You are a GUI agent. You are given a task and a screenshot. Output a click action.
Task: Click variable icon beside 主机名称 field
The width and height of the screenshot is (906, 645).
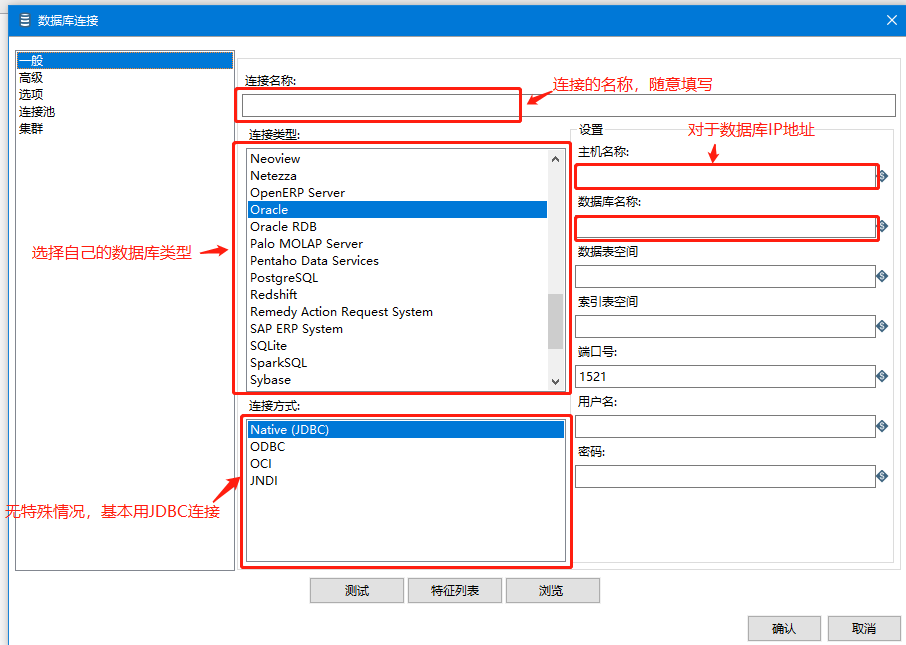click(x=883, y=176)
